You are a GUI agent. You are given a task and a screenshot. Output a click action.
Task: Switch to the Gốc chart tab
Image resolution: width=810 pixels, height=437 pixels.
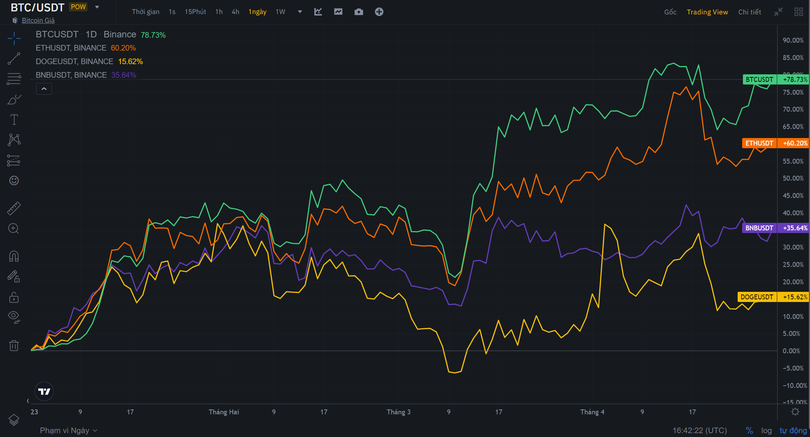(670, 12)
